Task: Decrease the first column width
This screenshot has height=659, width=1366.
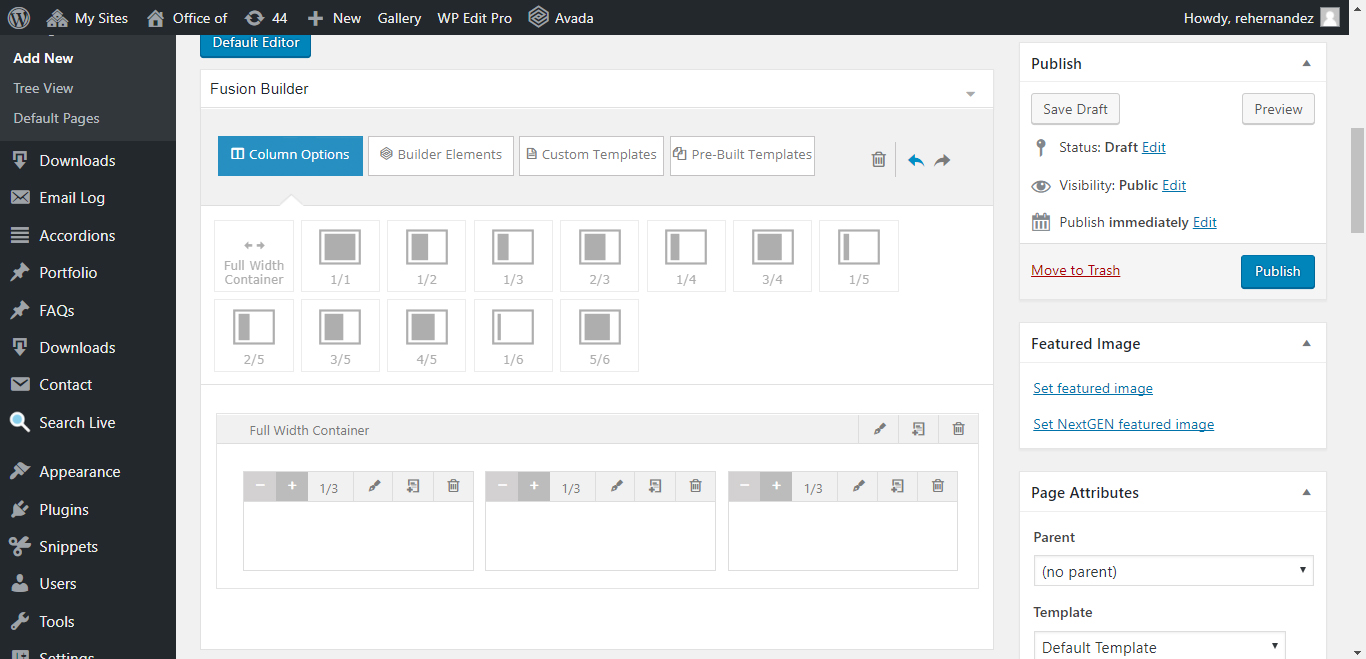Action: (x=260, y=487)
